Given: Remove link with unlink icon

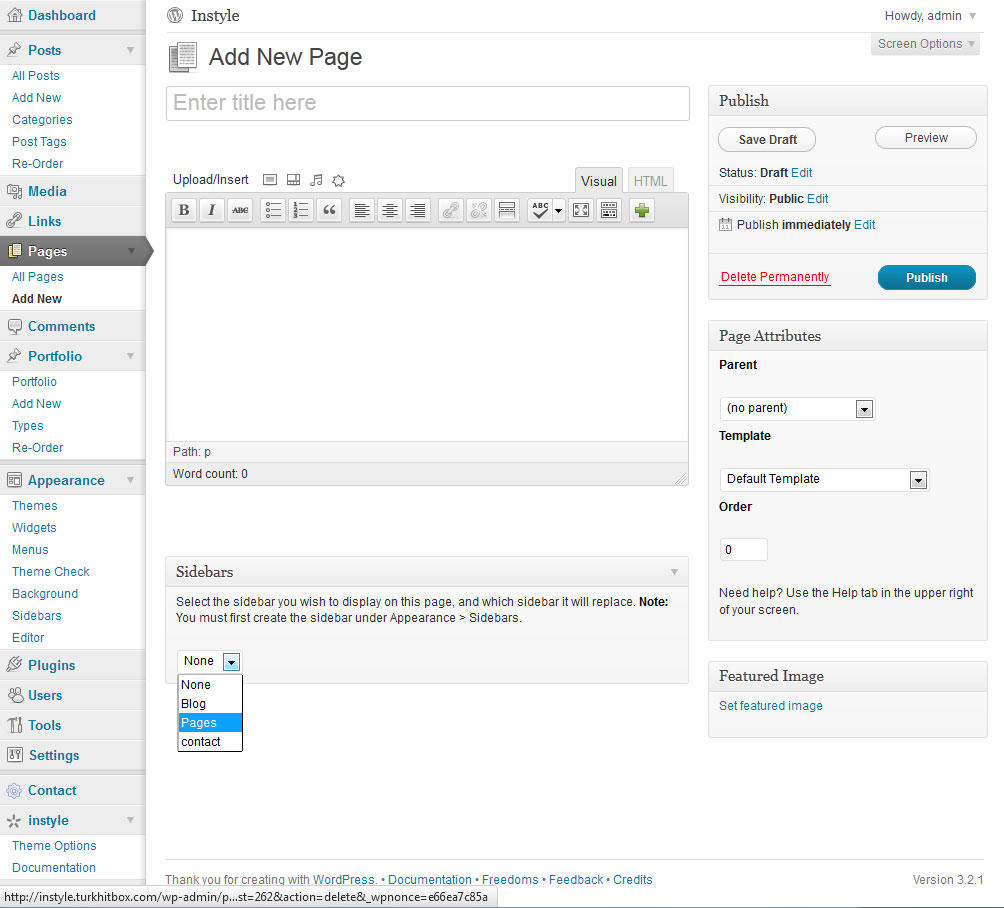Looking at the screenshot, I should [x=479, y=210].
